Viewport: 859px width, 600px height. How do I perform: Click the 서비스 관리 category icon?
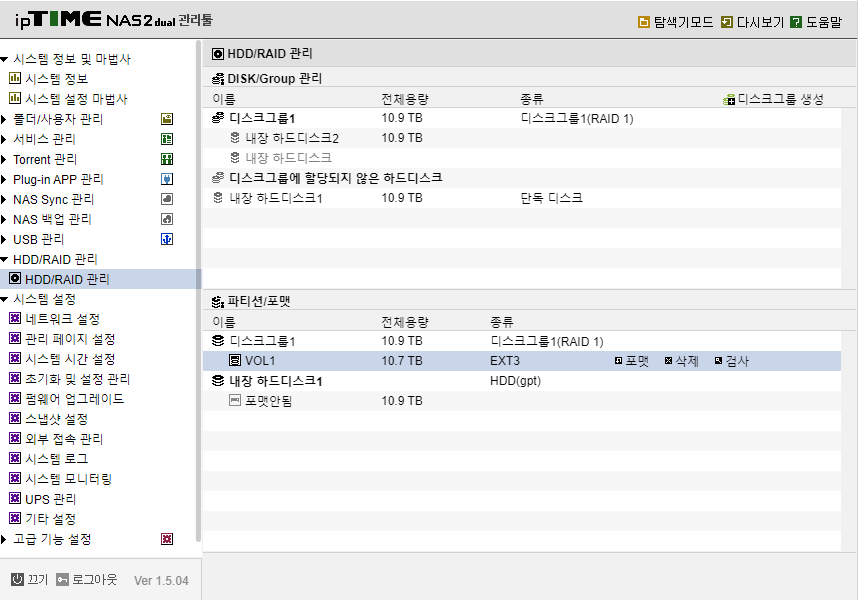[167, 139]
